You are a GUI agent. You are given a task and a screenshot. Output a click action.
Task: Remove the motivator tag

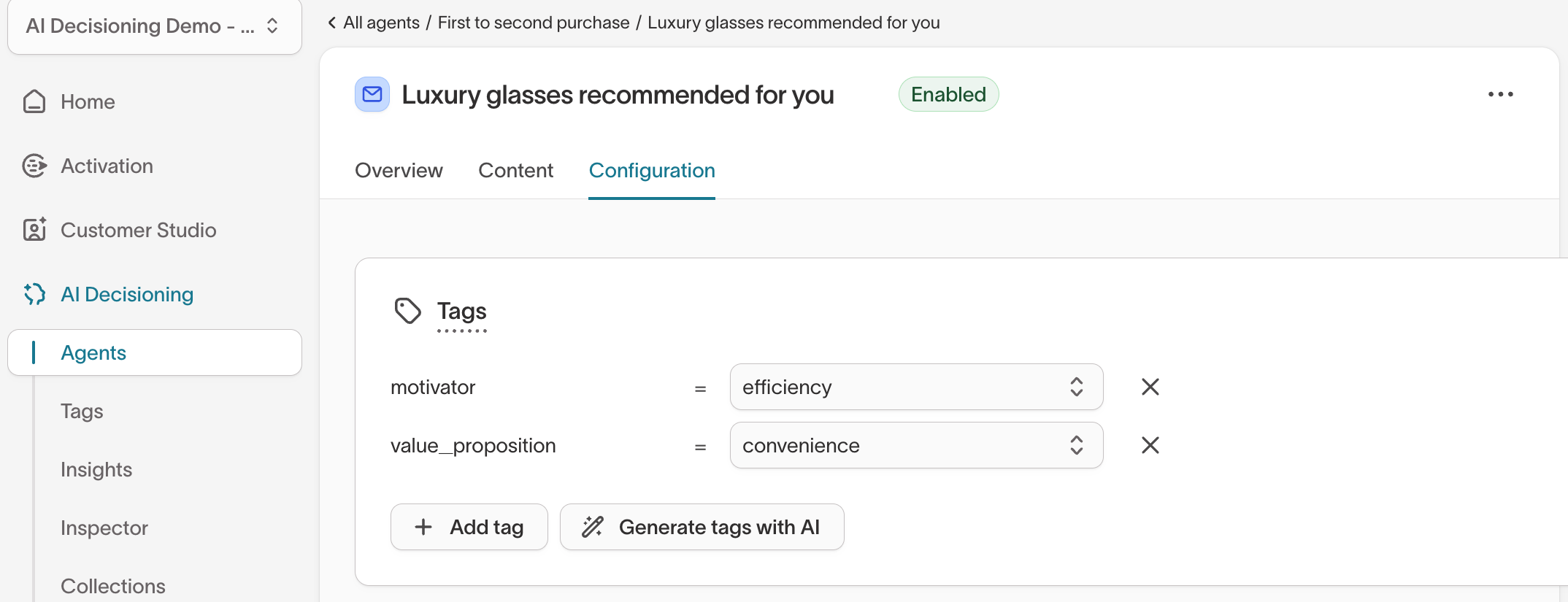1149,387
